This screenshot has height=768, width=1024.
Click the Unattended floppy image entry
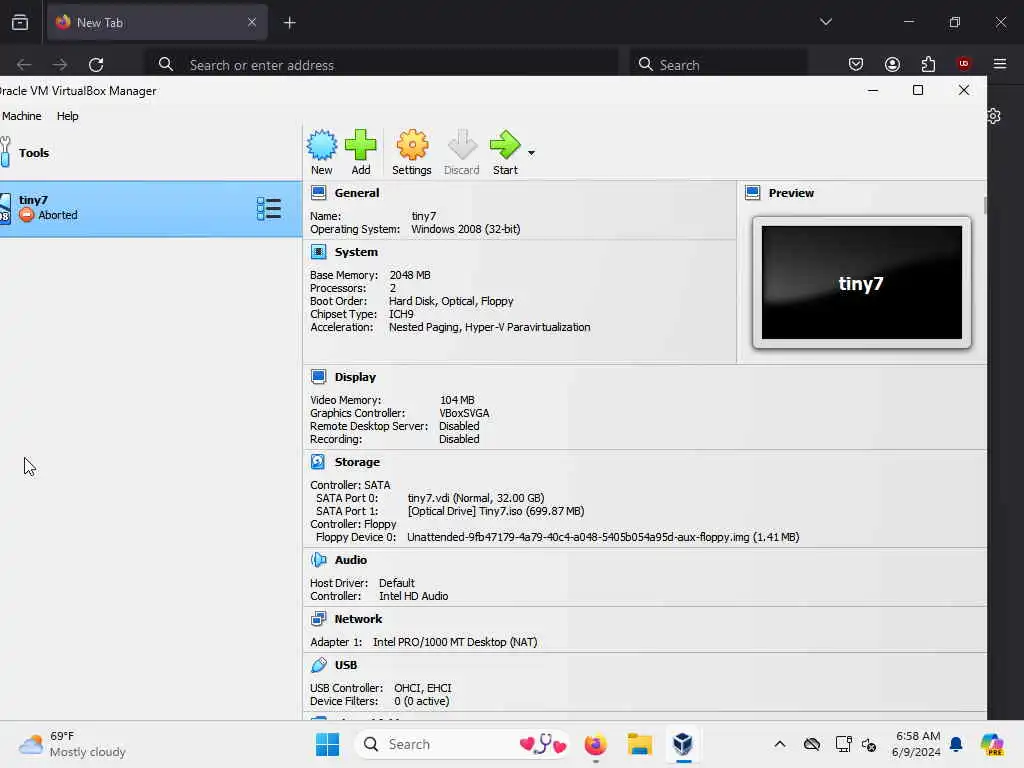(603, 537)
